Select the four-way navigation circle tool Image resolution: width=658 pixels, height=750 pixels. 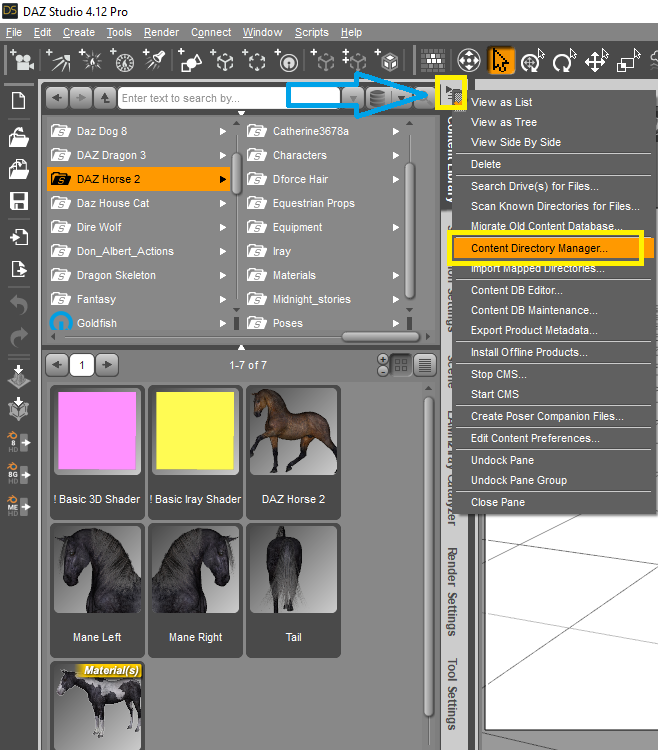click(x=469, y=61)
